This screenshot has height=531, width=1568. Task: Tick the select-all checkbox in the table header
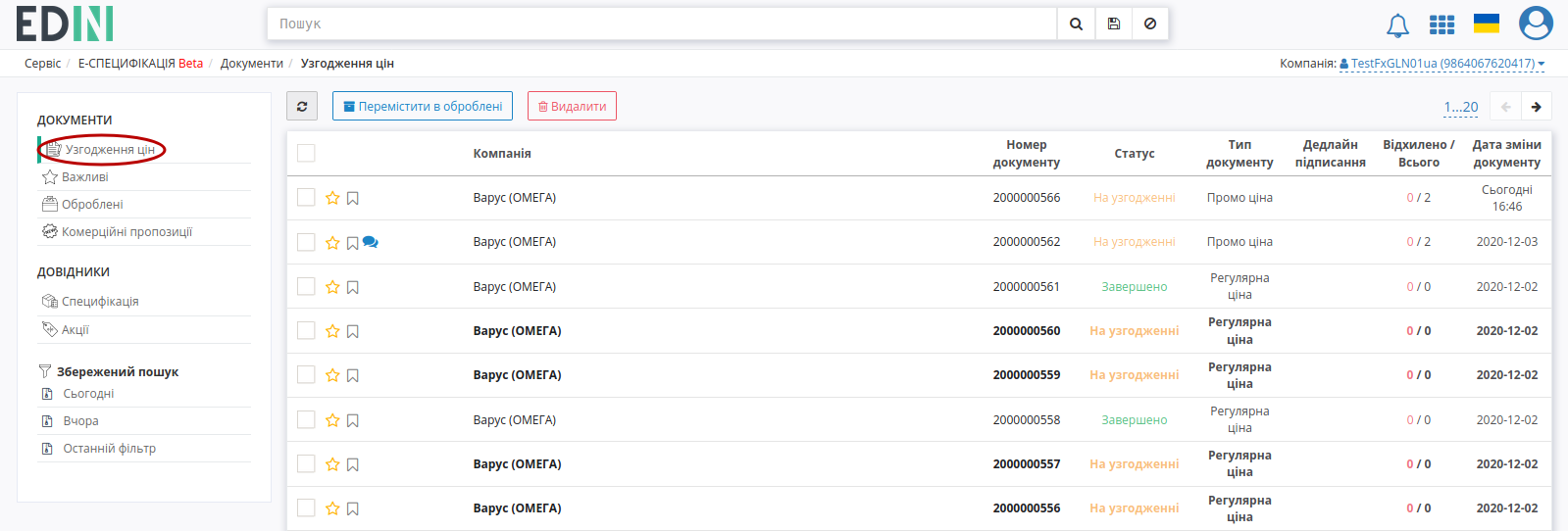306,153
